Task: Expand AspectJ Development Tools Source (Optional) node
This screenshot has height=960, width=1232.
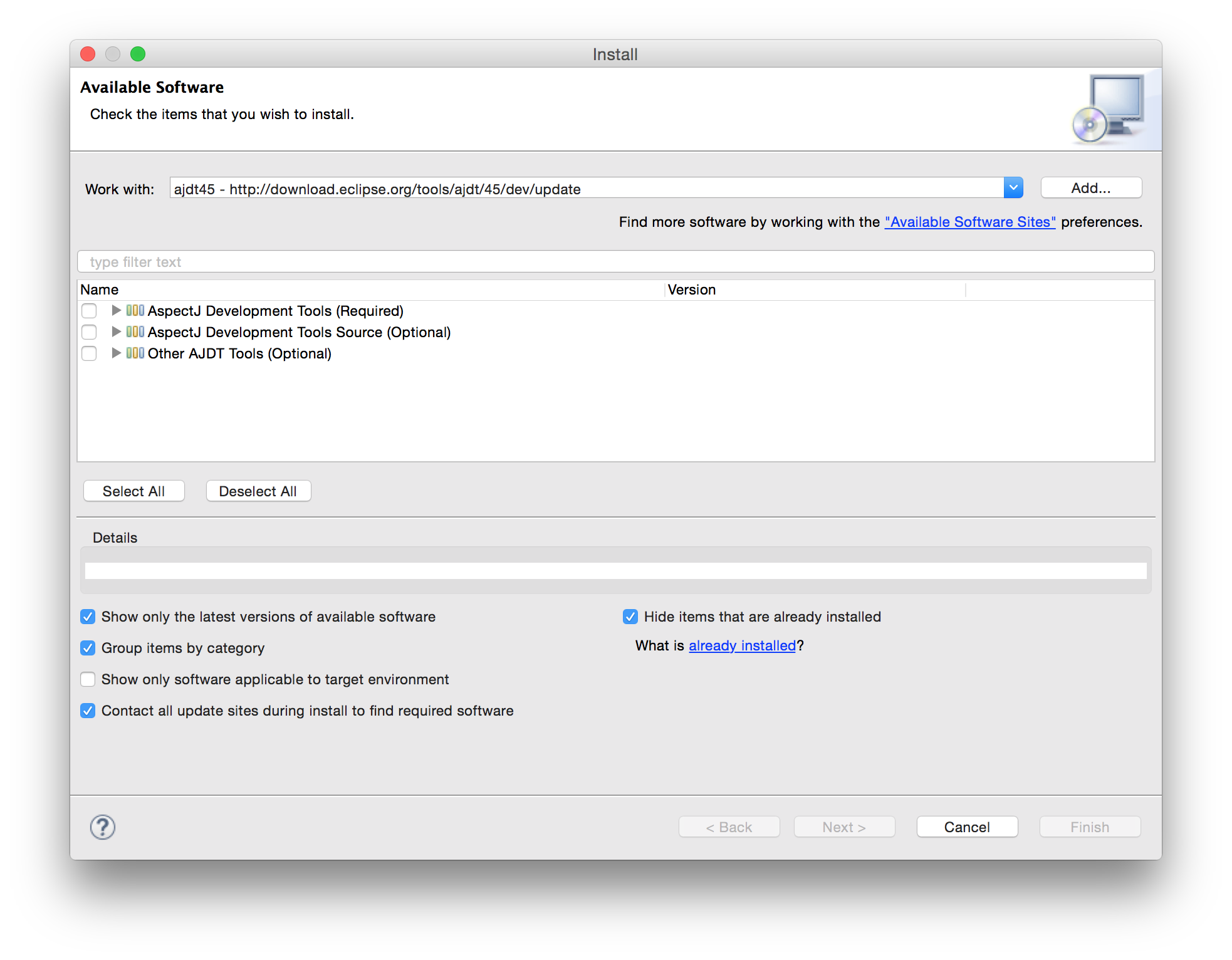Action: coord(116,332)
